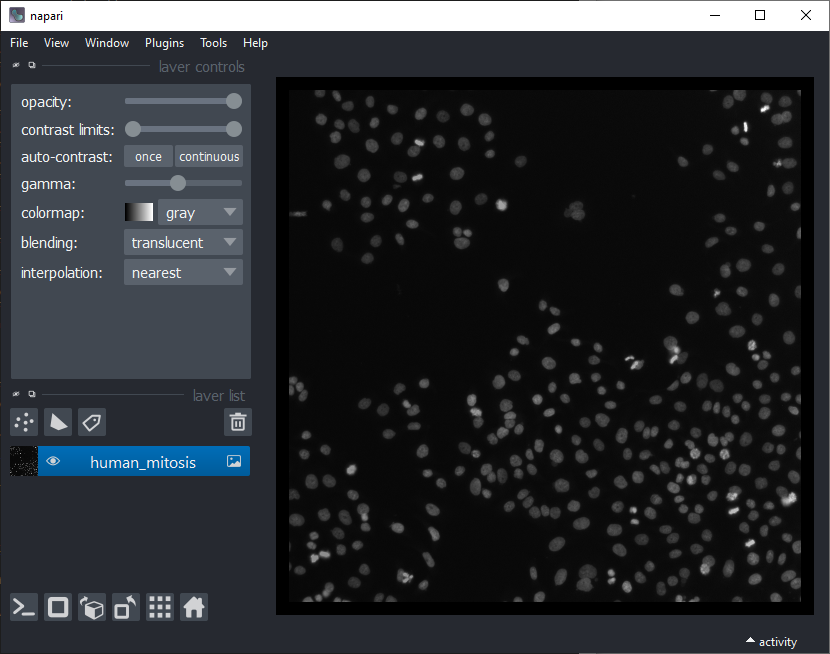
Task: Roll dimensions with cube icon
Action: tap(92, 607)
